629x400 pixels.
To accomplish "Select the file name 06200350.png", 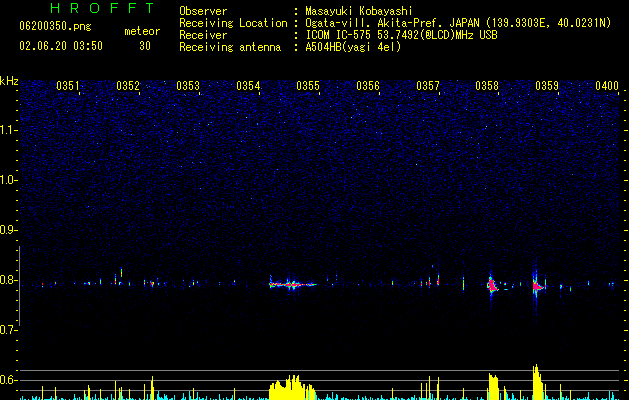I will click(x=55, y=27).
